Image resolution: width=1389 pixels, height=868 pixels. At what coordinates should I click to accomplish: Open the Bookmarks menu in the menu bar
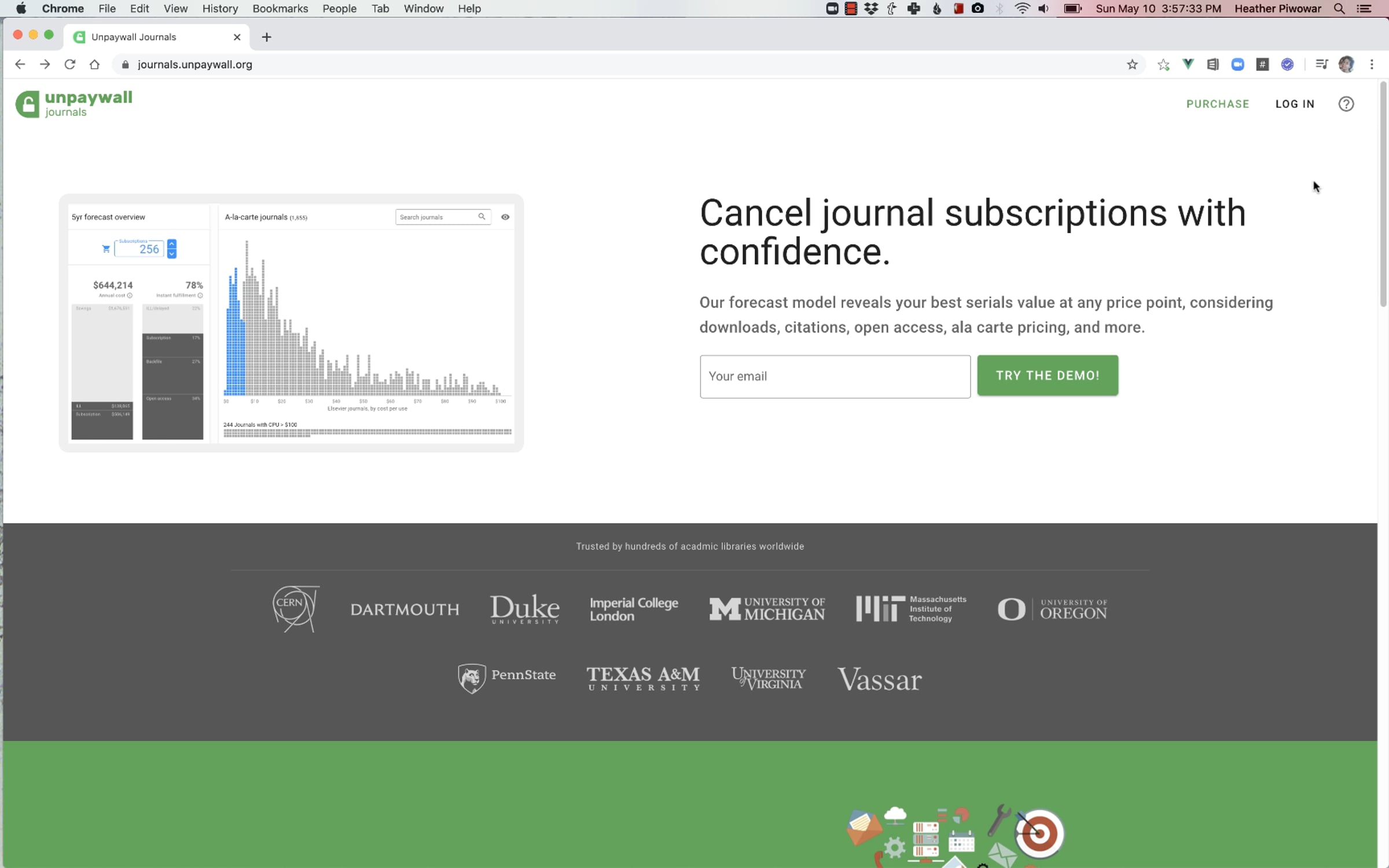[280, 9]
